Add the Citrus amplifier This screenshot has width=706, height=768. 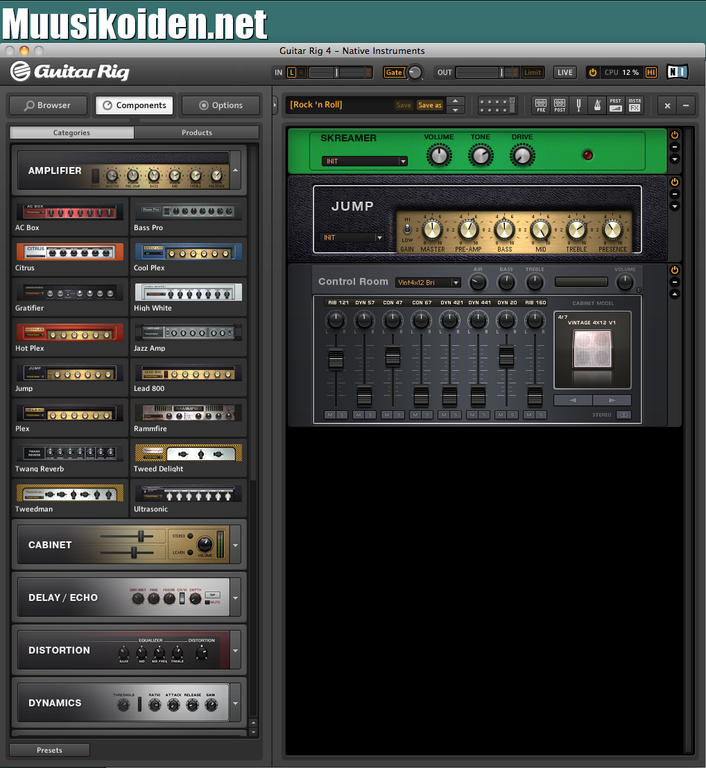69,257
